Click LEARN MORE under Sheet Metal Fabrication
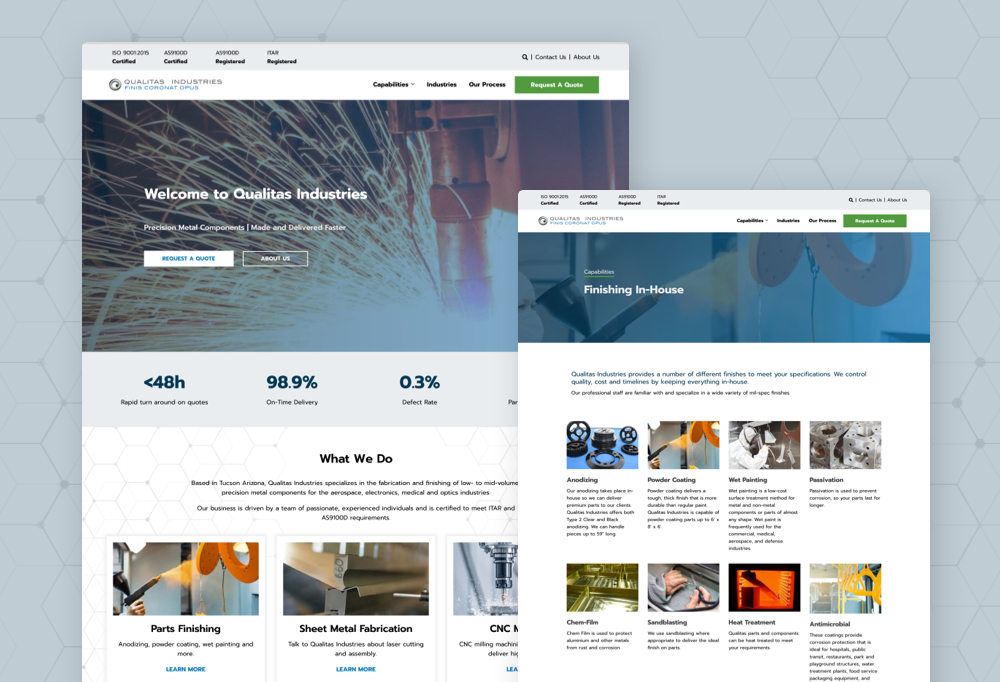 [356, 669]
